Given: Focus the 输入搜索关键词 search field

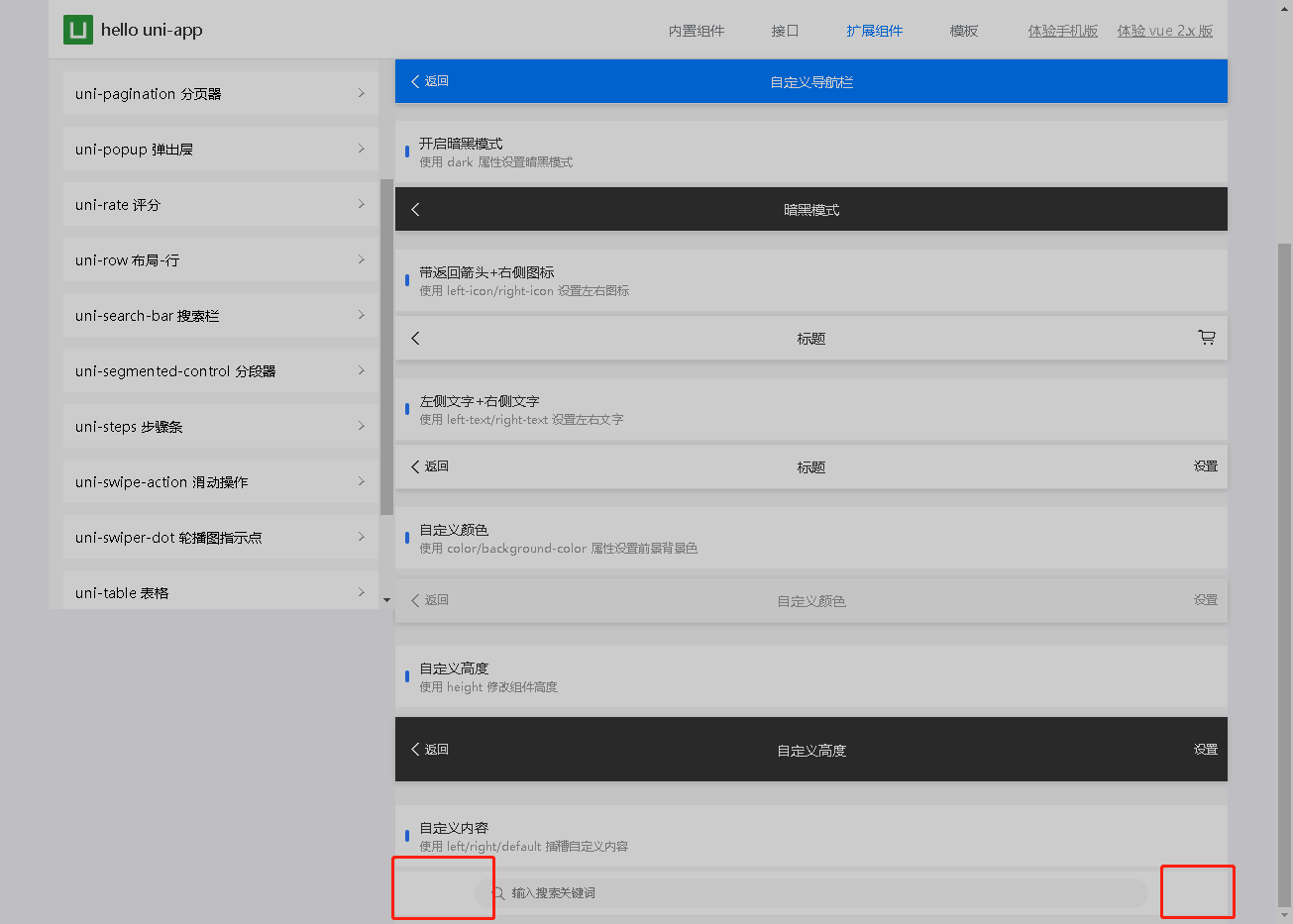Looking at the screenshot, I should pos(810,893).
